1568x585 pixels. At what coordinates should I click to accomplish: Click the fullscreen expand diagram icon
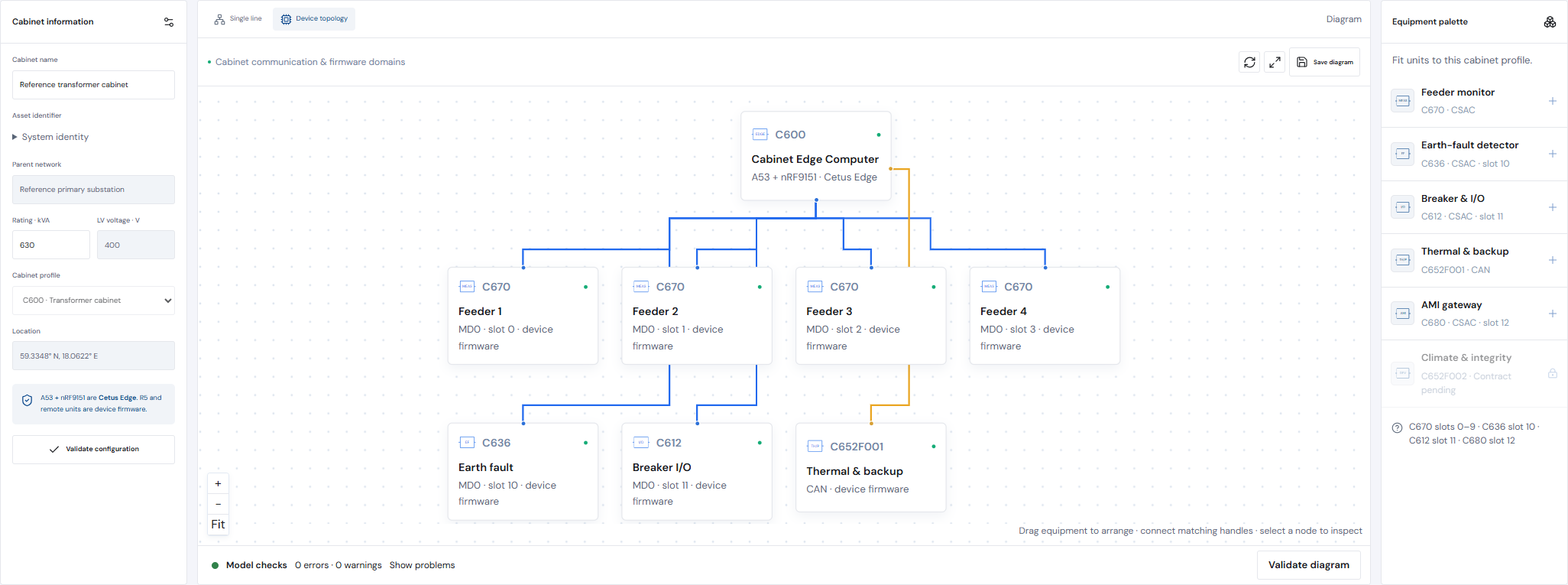[x=1275, y=62]
